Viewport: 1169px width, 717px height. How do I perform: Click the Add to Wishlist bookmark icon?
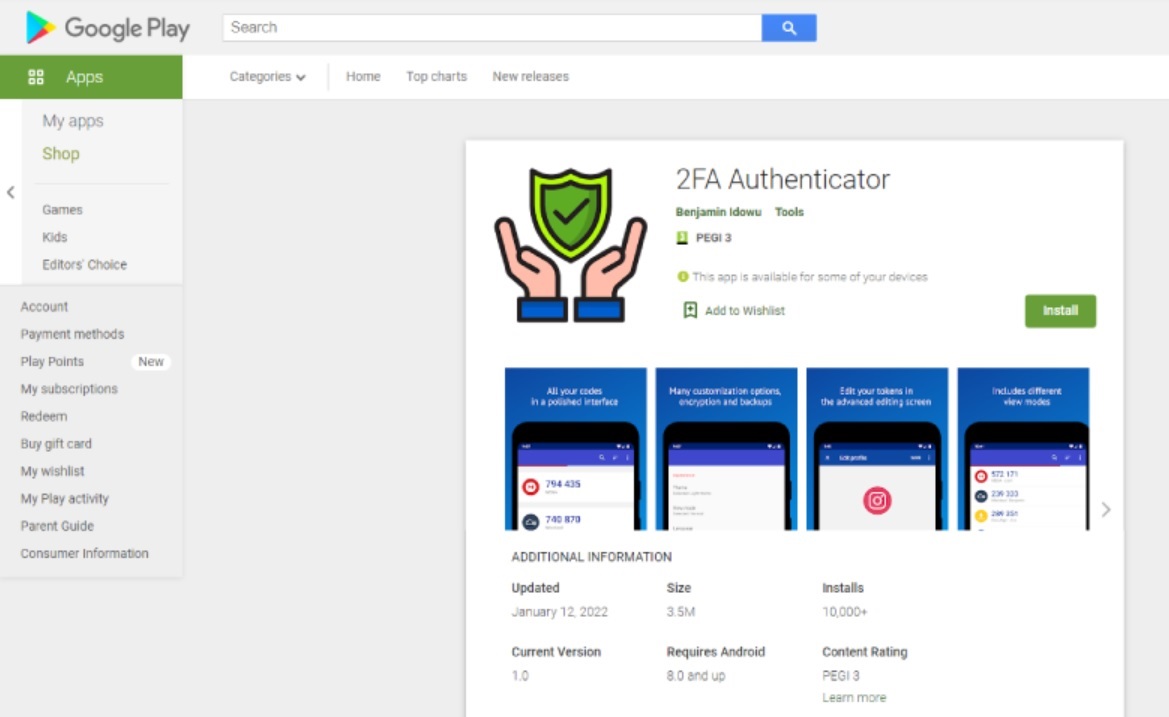[x=690, y=310]
